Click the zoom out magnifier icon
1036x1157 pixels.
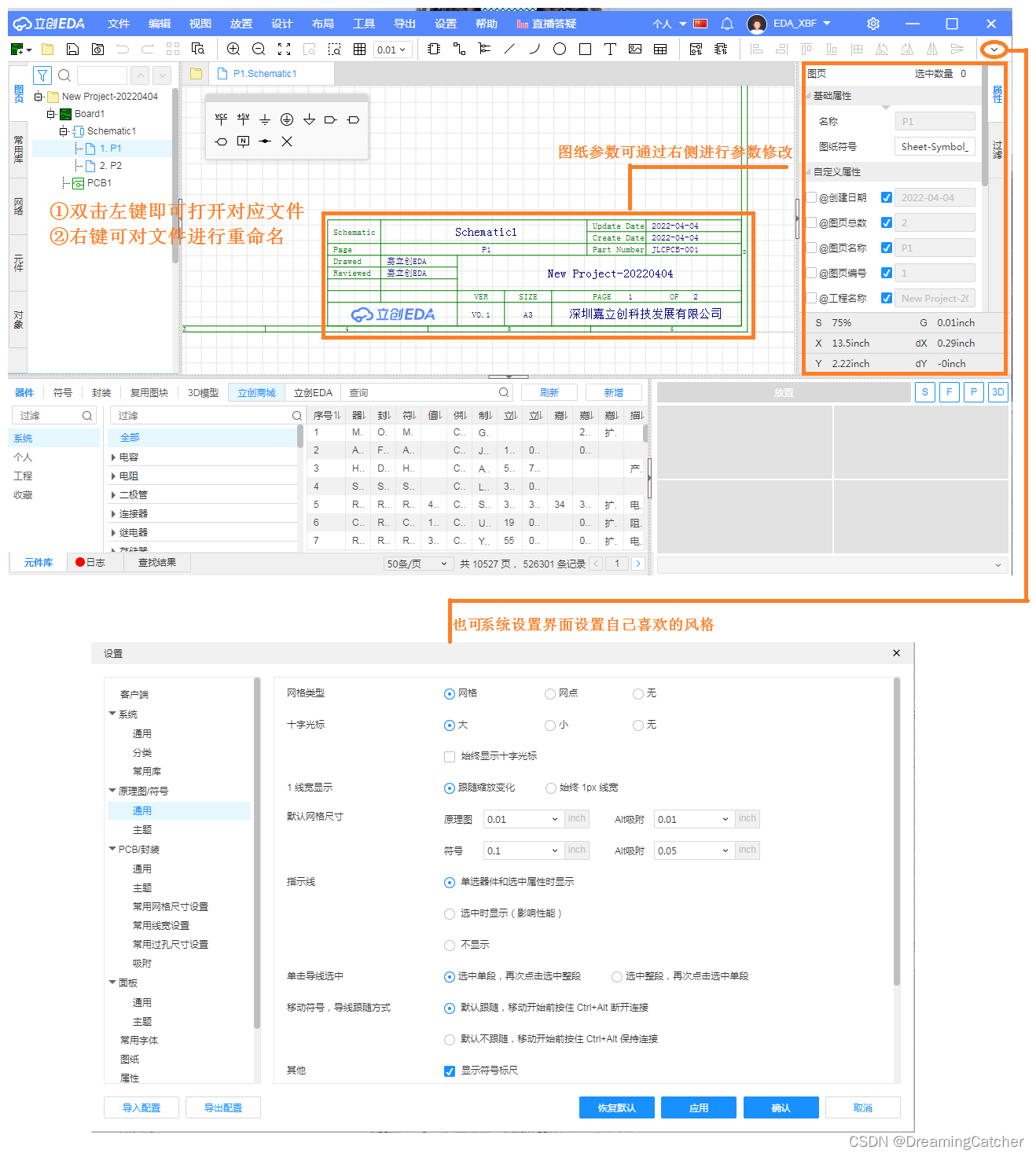pos(259,49)
